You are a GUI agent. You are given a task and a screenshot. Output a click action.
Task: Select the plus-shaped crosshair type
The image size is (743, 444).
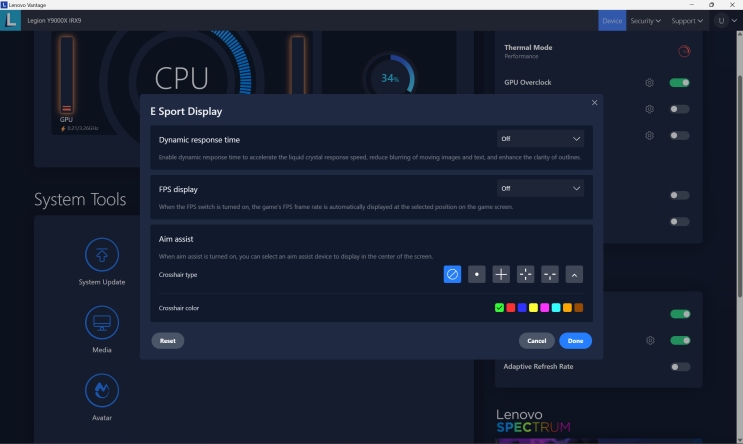[501, 274]
